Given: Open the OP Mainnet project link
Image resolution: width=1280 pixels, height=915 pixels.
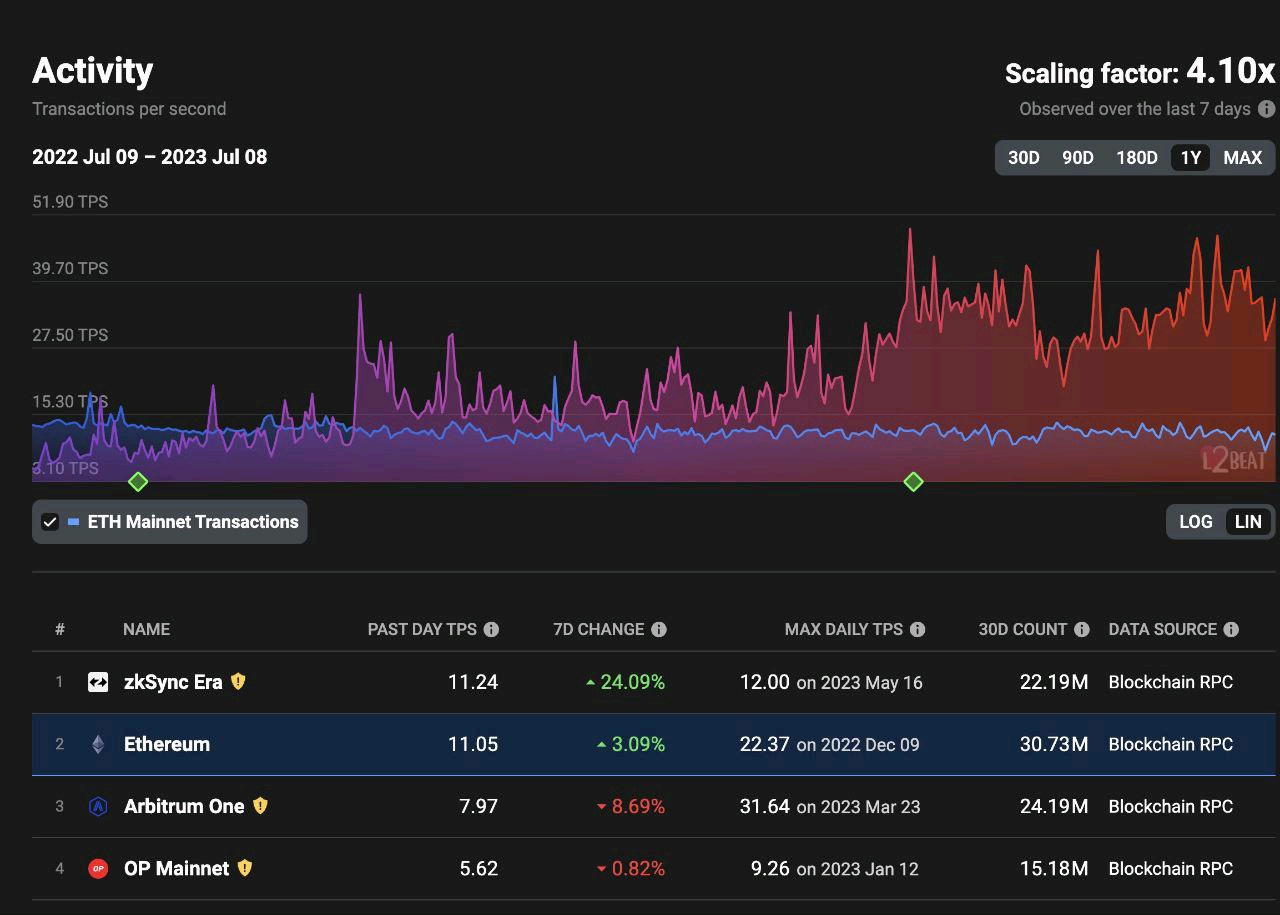Looking at the screenshot, I should (x=176, y=868).
